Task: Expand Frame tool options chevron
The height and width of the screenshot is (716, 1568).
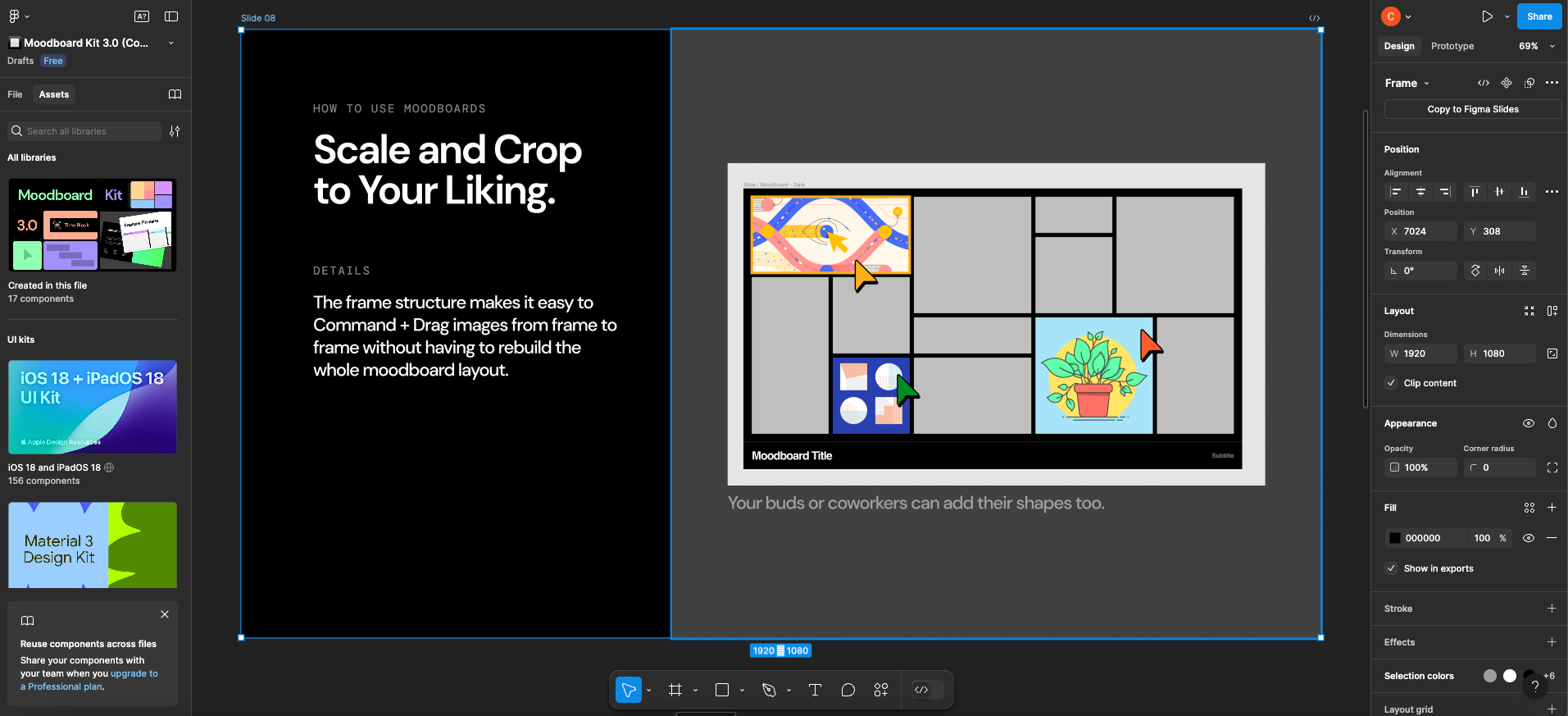Action: coord(695,691)
